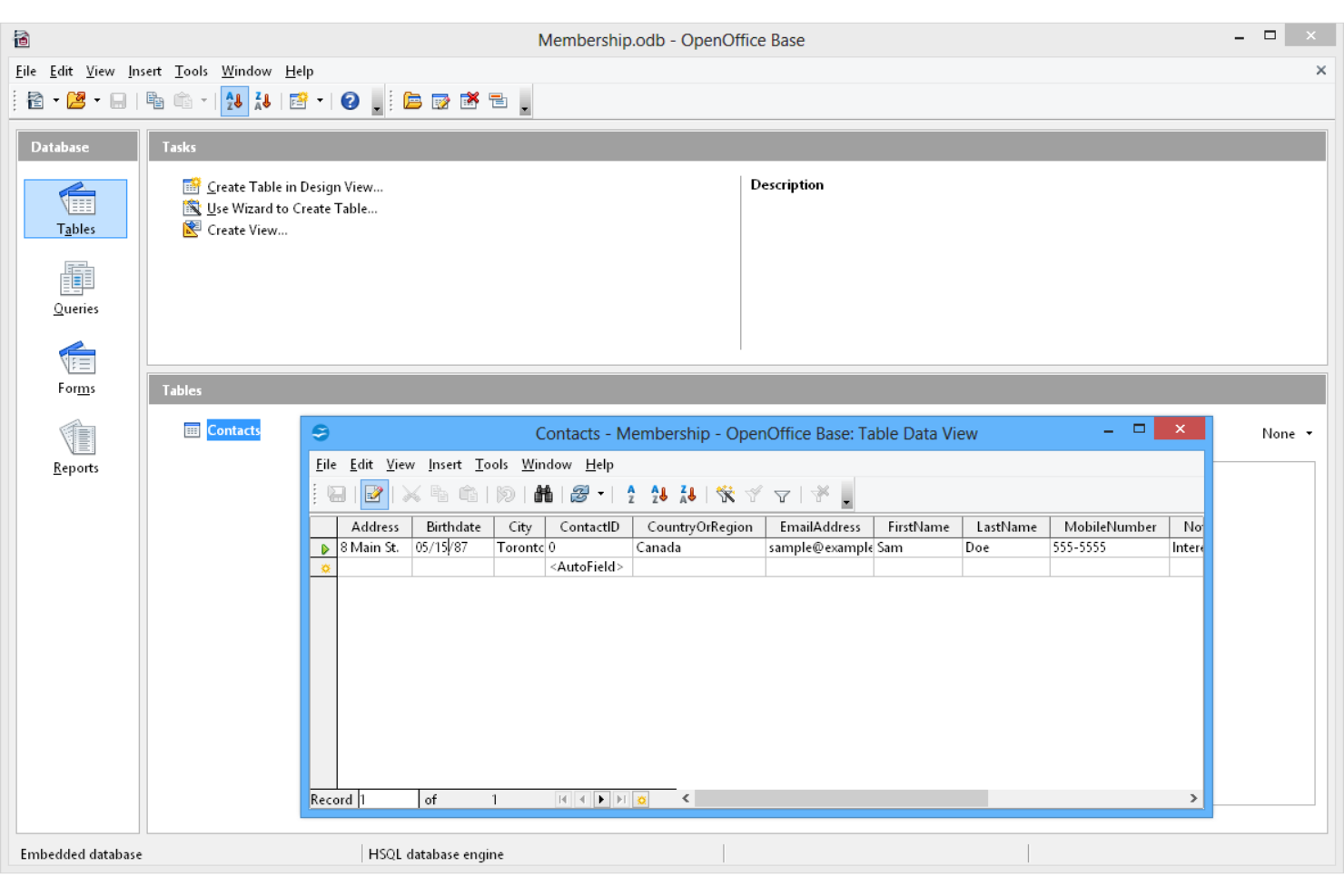
Task: Toggle the Edit Data mode icon
Action: 373,495
